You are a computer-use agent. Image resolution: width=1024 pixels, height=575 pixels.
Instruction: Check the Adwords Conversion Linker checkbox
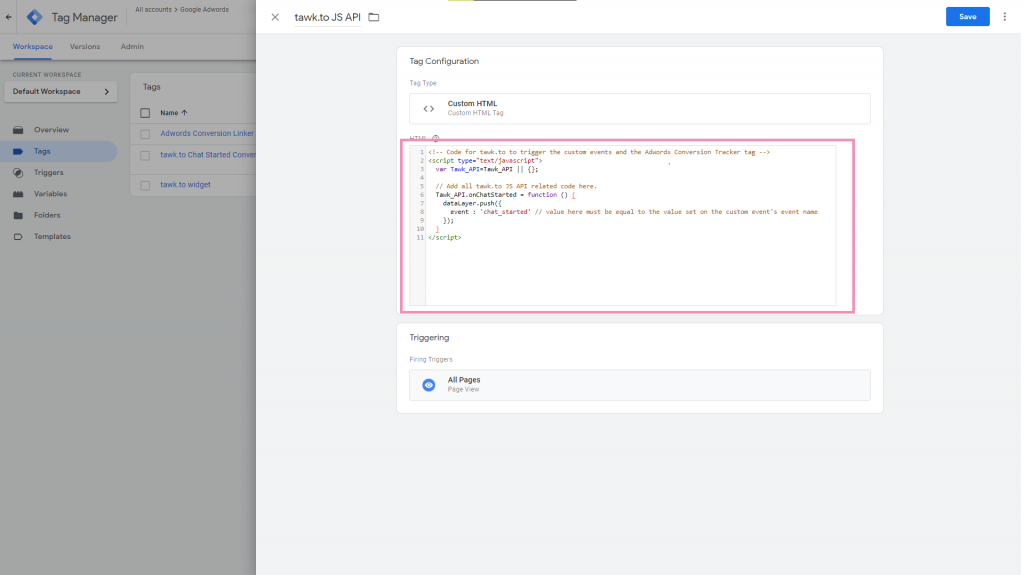click(x=145, y=134)
